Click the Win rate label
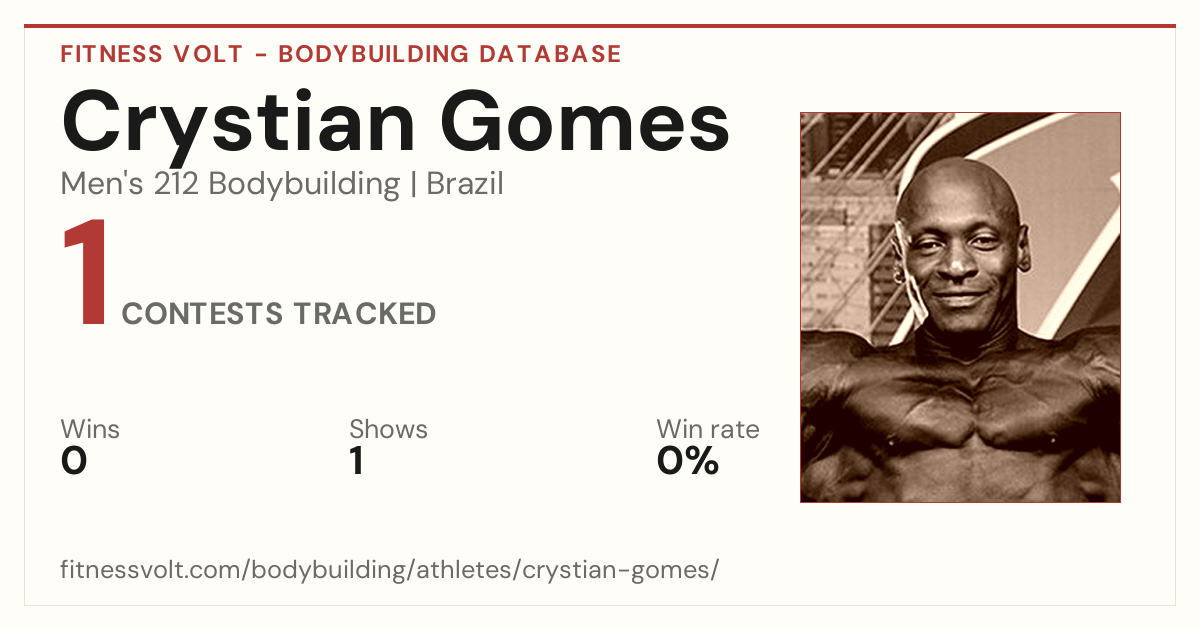The height and width of the screenshot is (630, 1200). tap(708, 430)
